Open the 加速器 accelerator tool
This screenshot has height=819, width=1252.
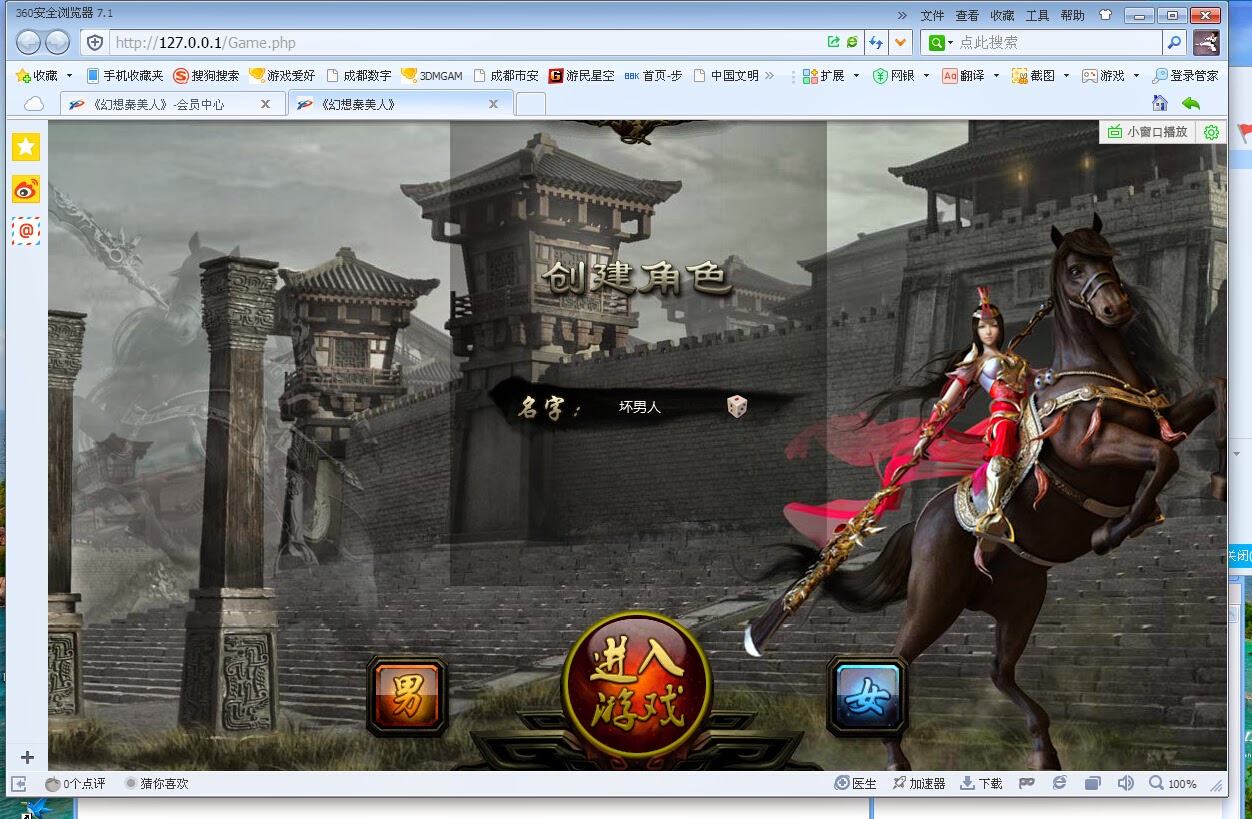coord(919,784)
